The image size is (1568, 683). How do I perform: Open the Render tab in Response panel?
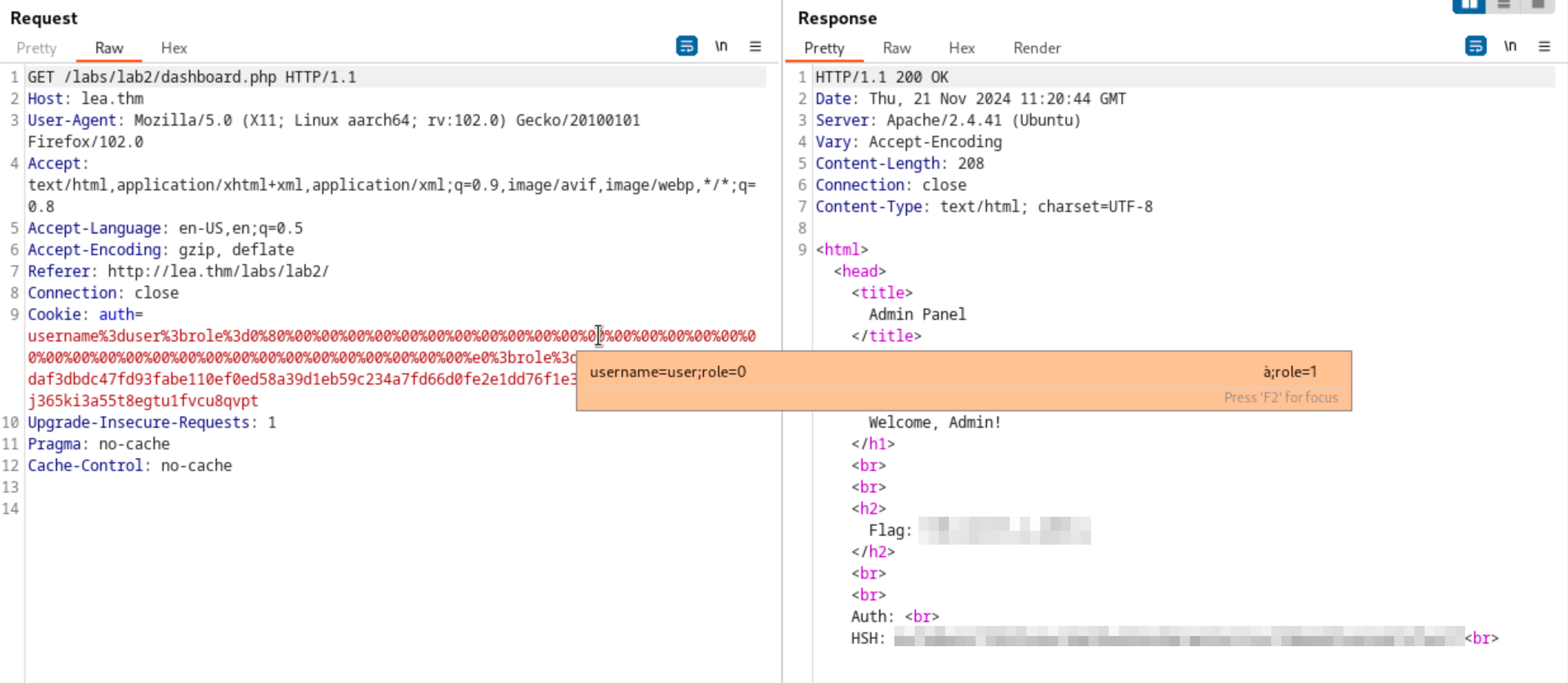pos(1037,48)
